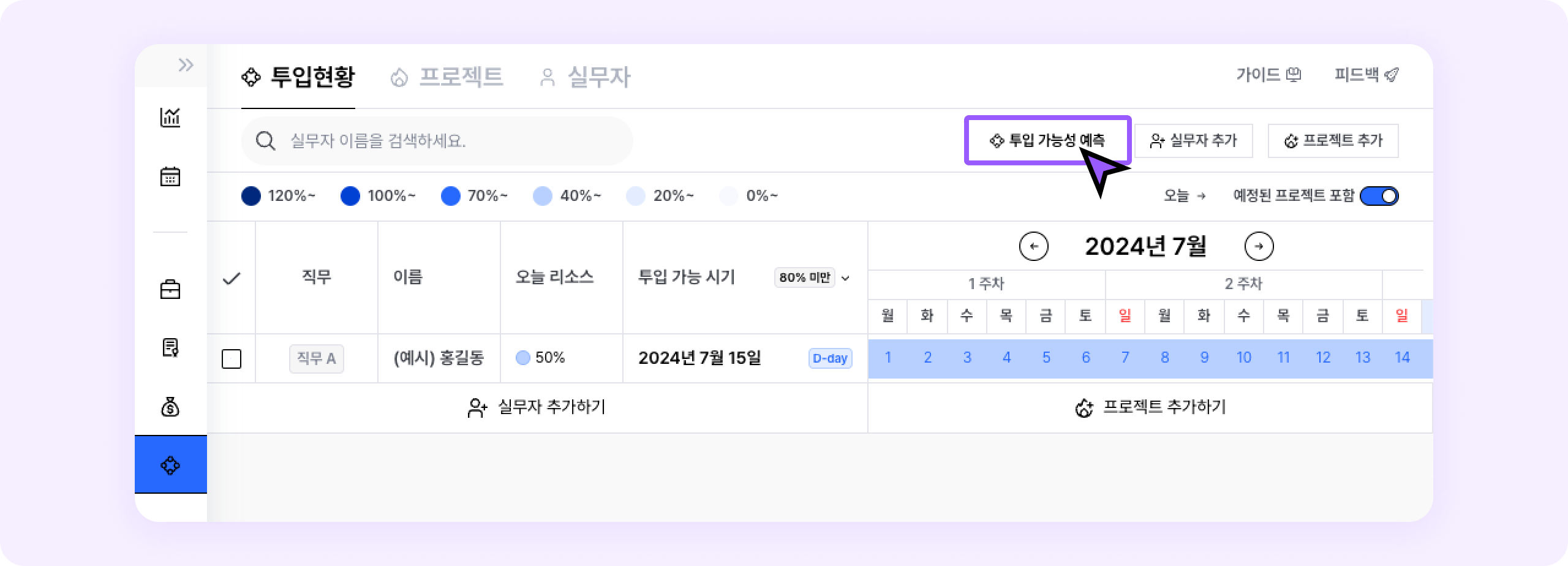Check the box for 홍길동 row
Screen dimensions: 1568x566
click(232, 358)
